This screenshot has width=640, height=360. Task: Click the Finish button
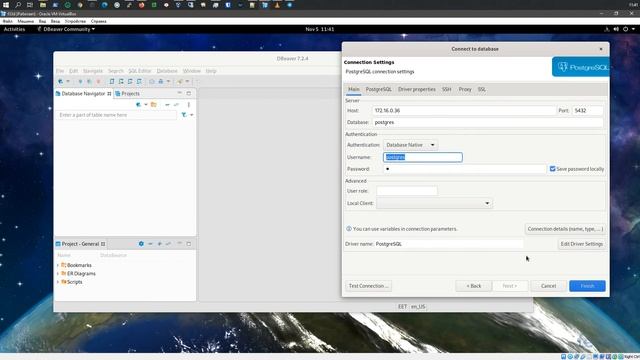(x=587, y=286)
